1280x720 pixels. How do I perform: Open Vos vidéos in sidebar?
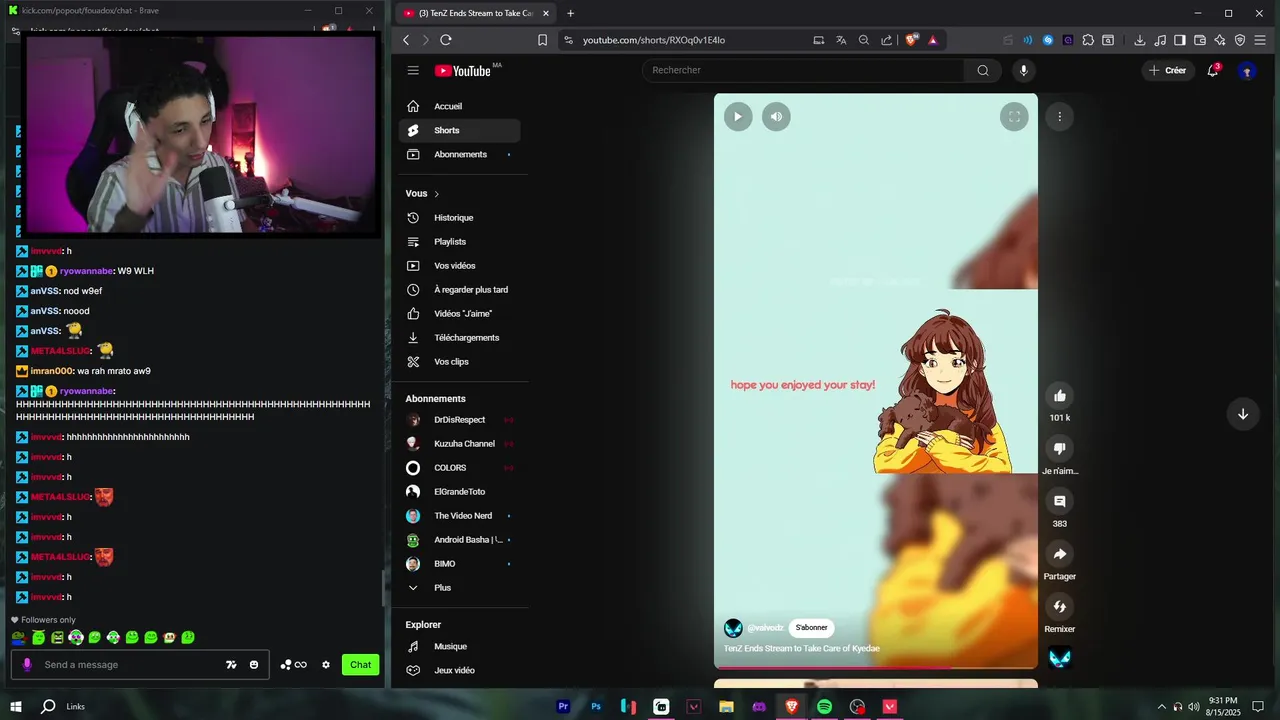[x=459, y=266]
